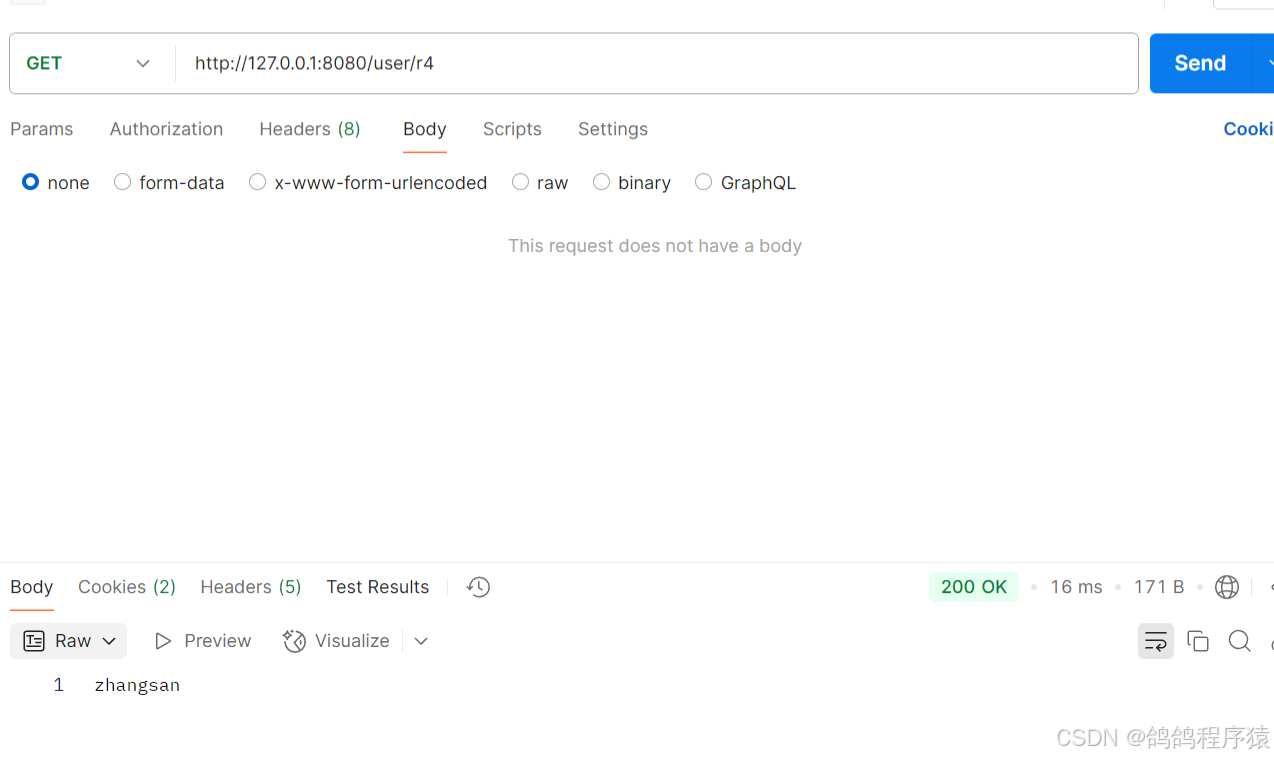Open the Raw format dropdown
The height and width of the screenshot is (759, 1274).
tap(68, 641)
